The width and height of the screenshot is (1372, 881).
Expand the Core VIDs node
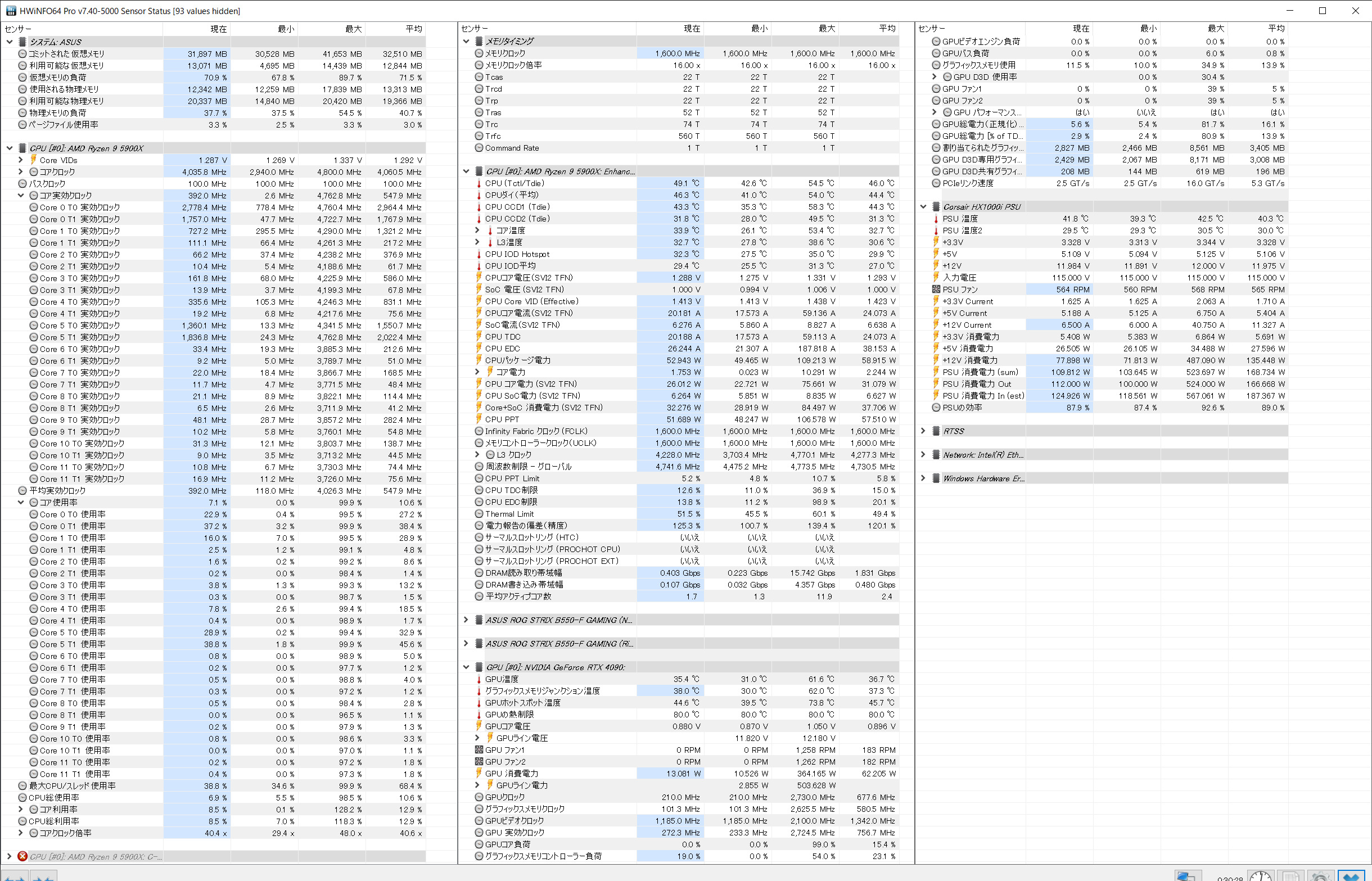pos(21,160)
